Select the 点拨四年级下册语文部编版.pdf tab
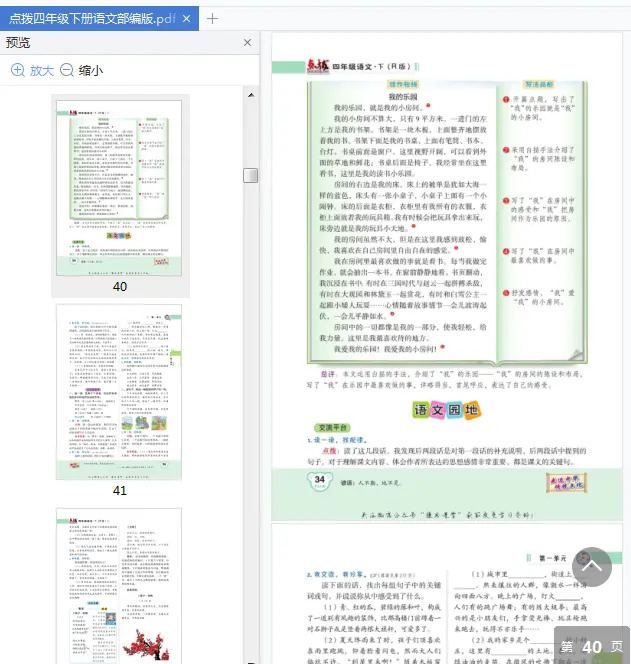 coord(99,19)
